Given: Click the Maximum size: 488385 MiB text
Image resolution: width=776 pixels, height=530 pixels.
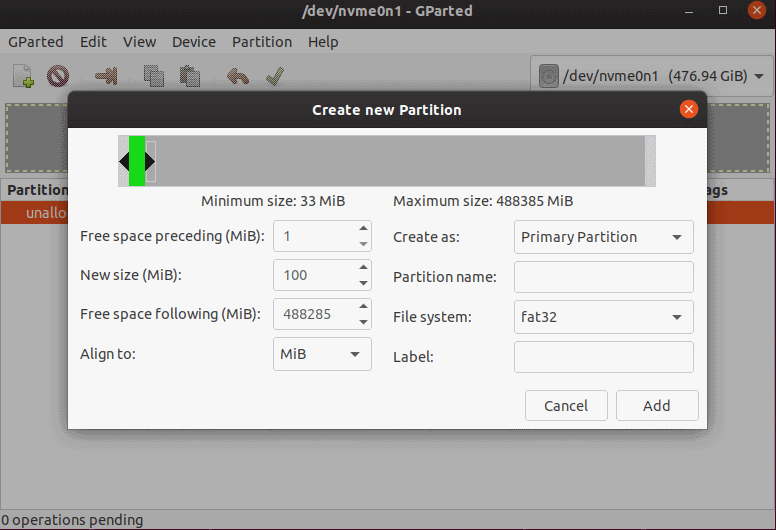Looking at the screenshot, I should [483, 201].
